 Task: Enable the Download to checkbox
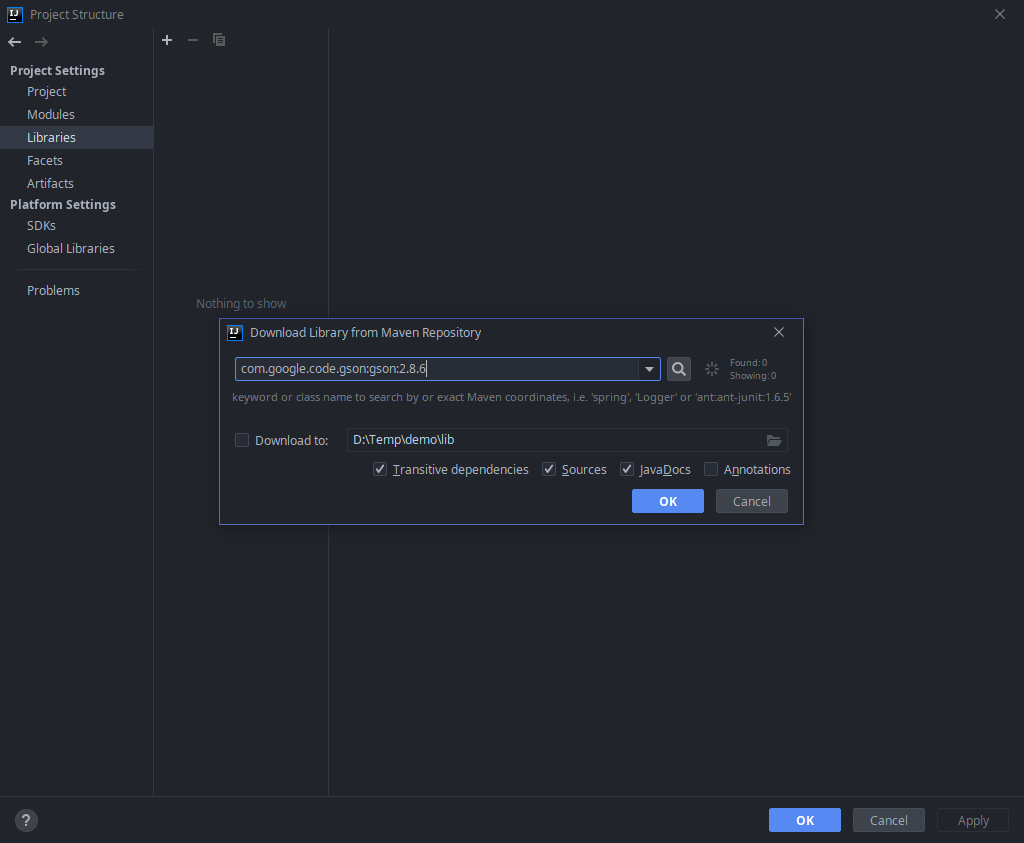pos(242,440)
